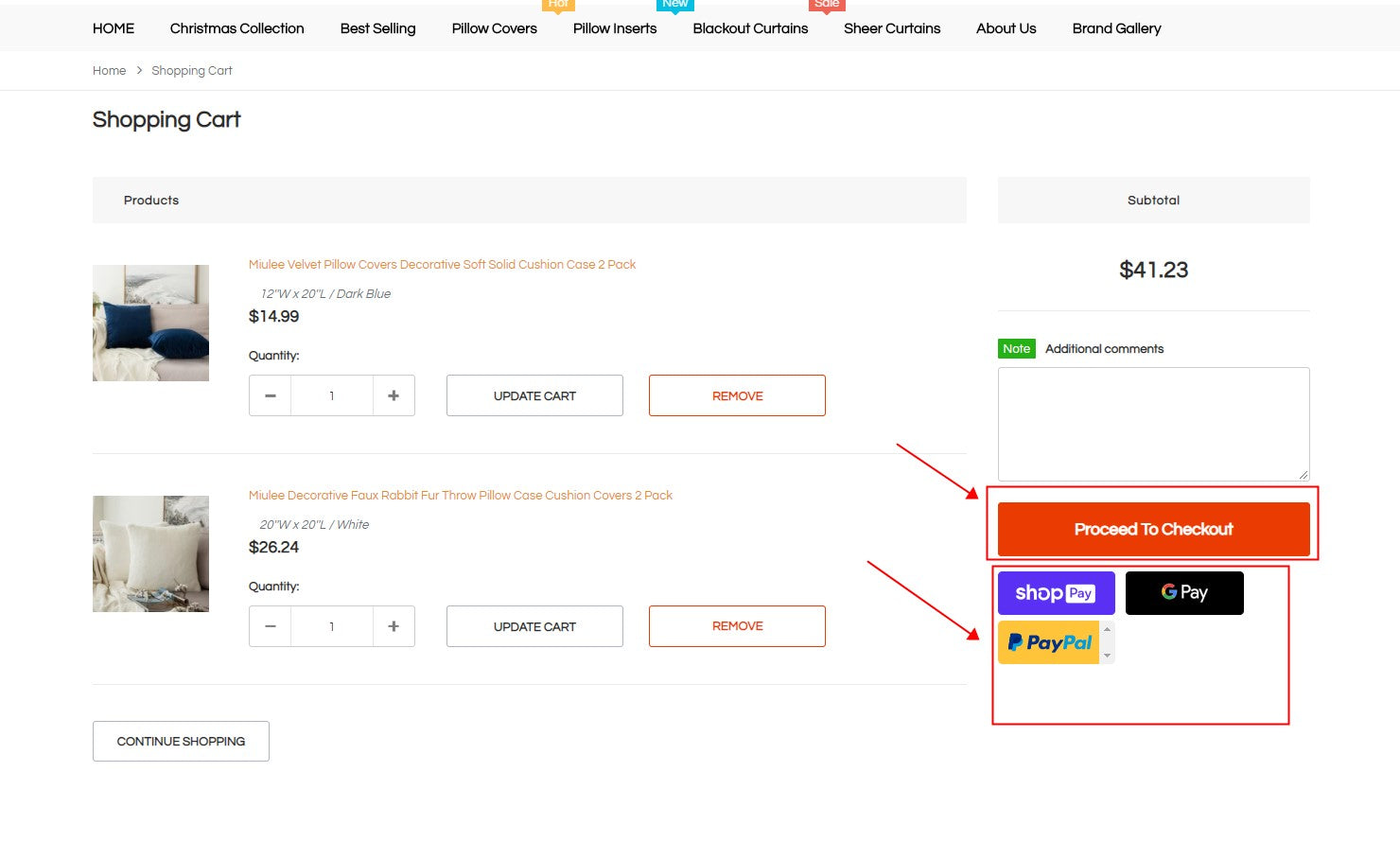Click Proceed To Checkout
This screenshot has width=1400, height=859.
click(x=1153, y=529)
